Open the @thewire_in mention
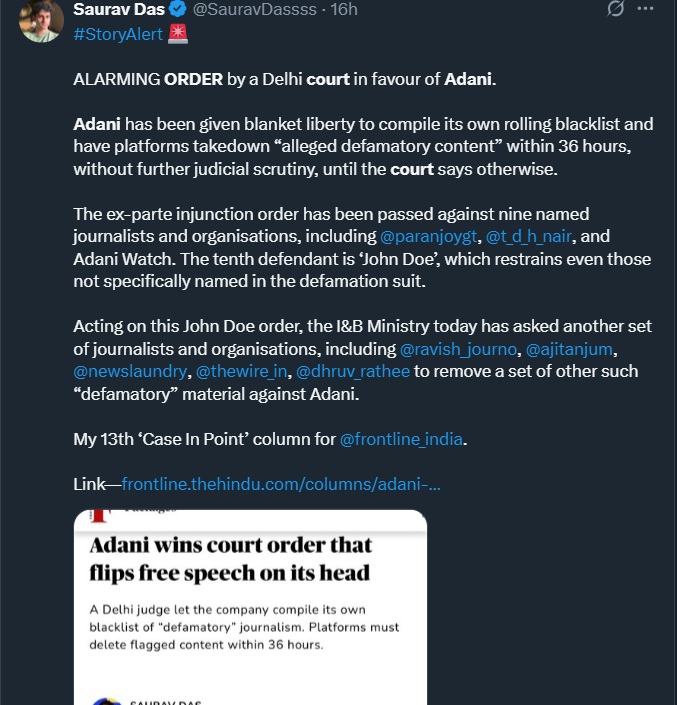Image resolution: width=677 pixels, height=705 pixels. click(239, 372)
